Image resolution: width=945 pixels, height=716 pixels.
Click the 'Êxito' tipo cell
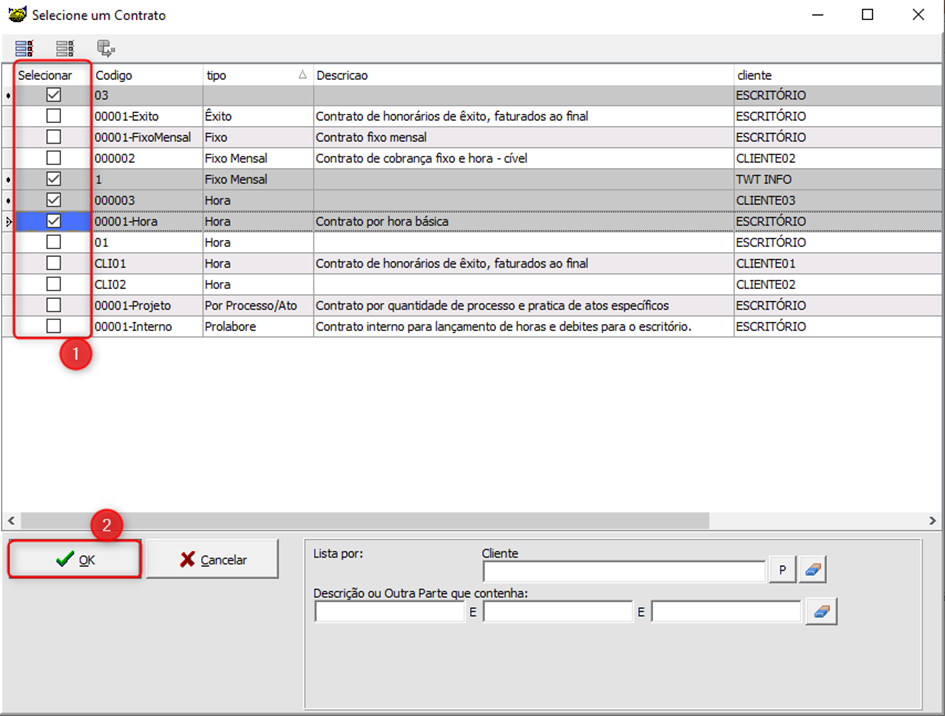pyautogui.click(x=258, y=116)
